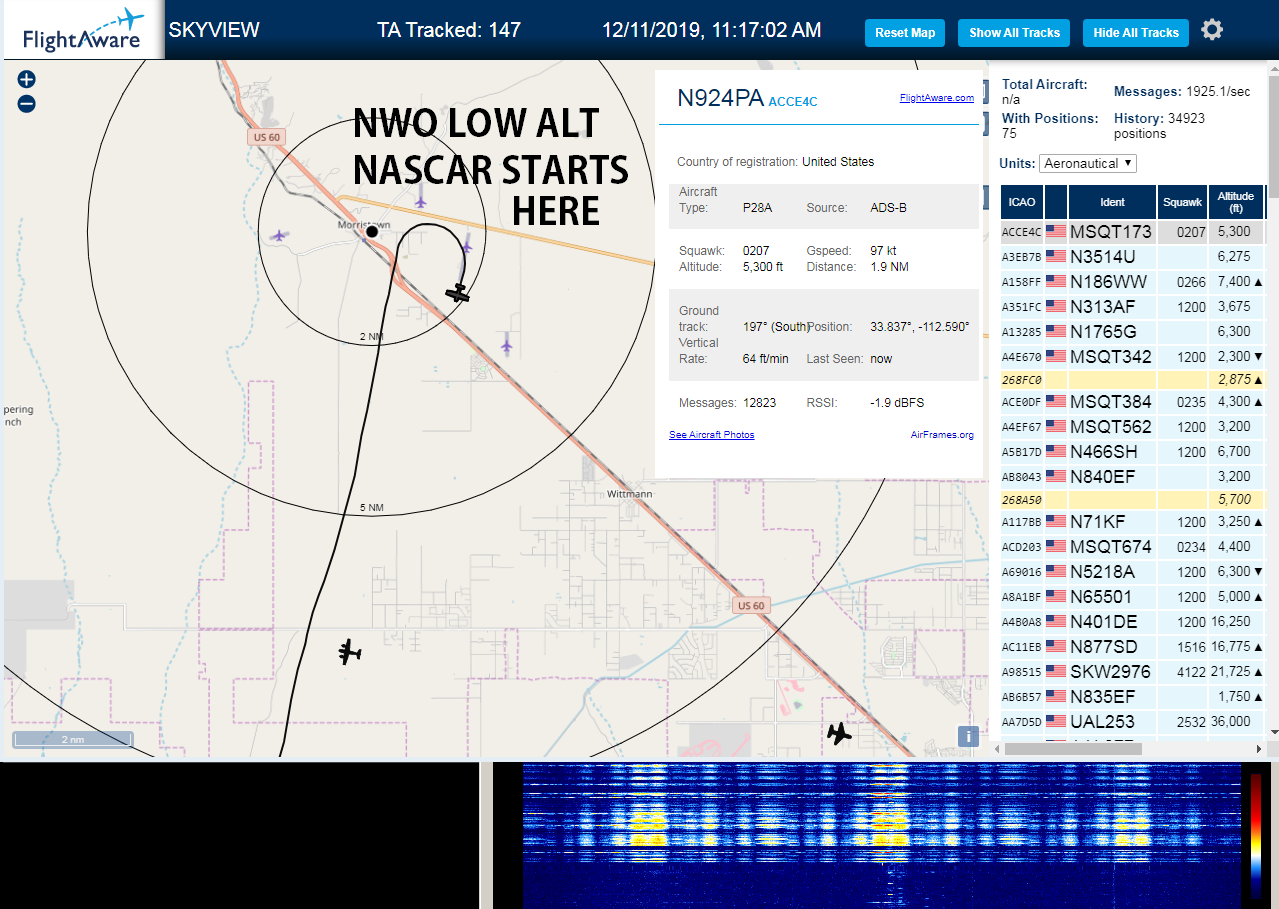The image size is (1279, 909).
Task: Sort the table by the Altitude (ft) column header
Action: [1236, 202]
